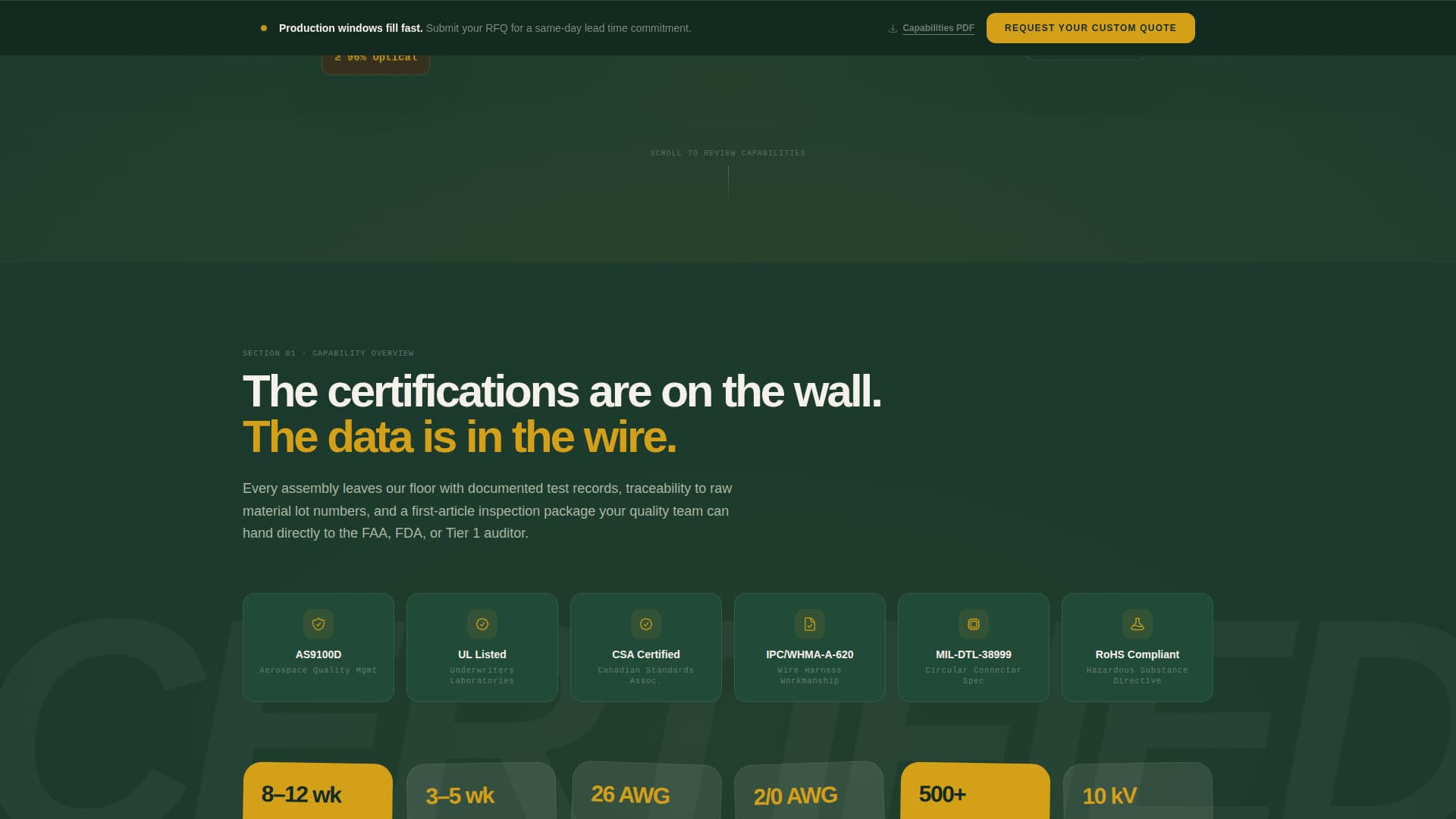Select the UL Listed certification card

click(x=482, y=647)
